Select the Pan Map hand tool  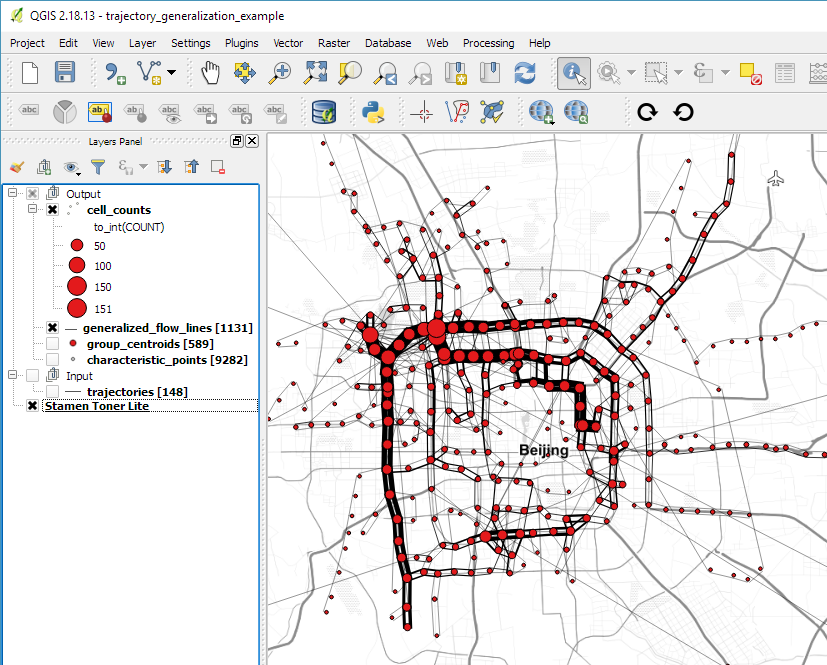tap(210, 72)
